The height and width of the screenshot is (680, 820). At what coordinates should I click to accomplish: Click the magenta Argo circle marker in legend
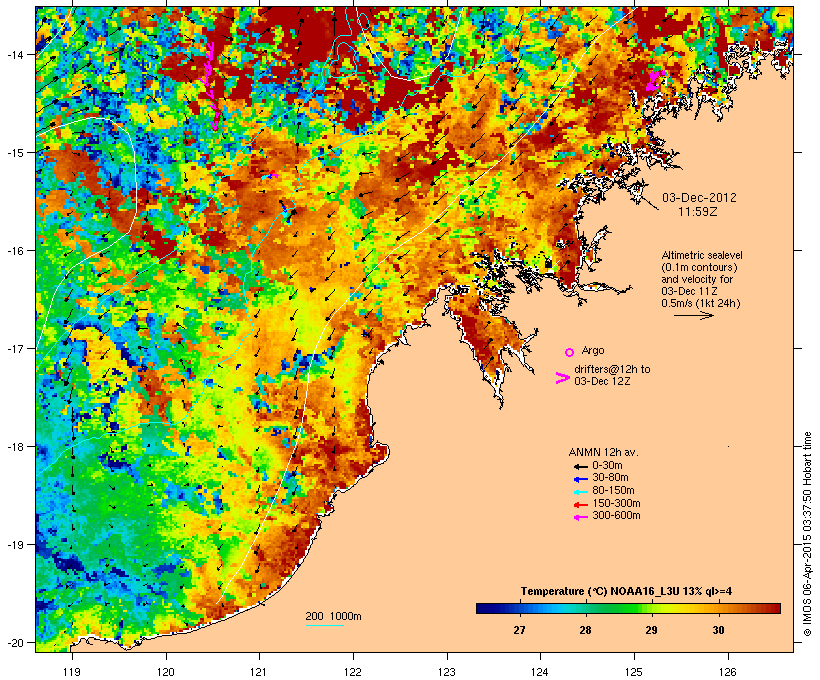pyautogui.click(x=569, y=352)
